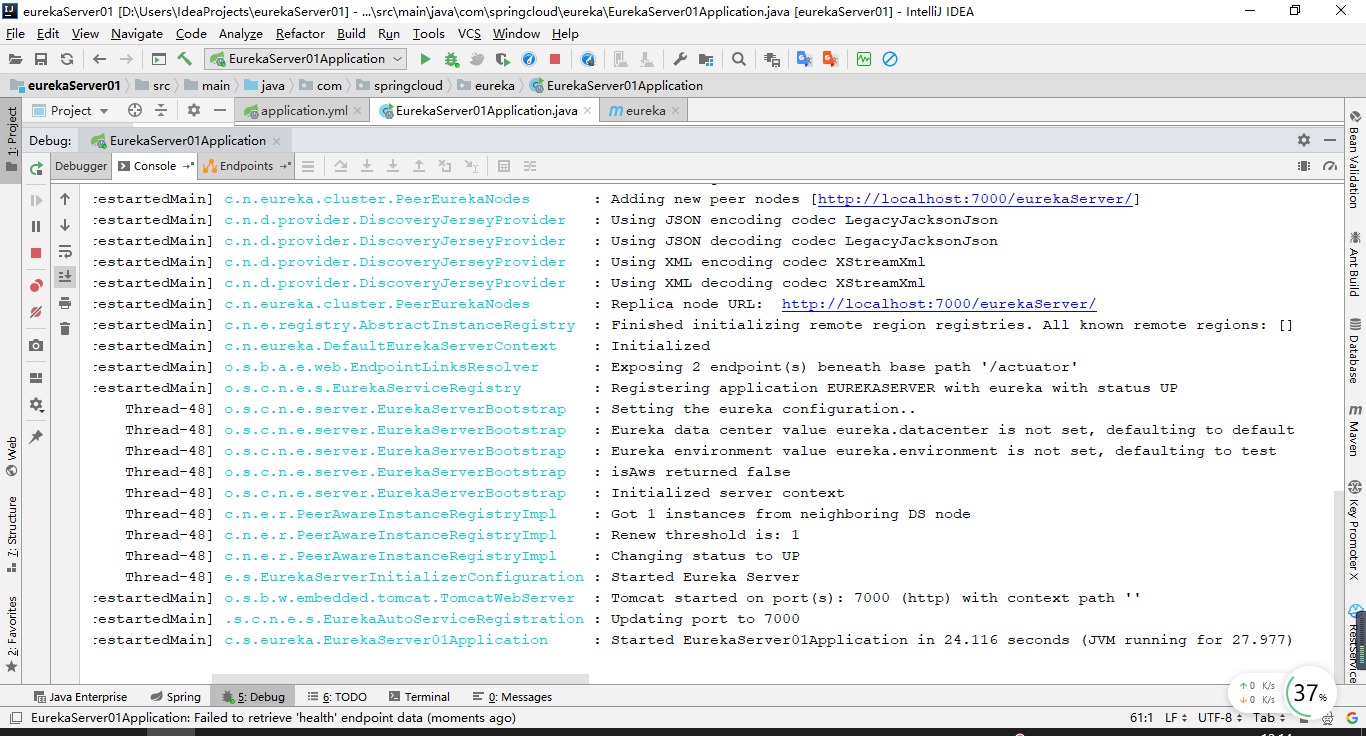
Task: Click Get thread dump camera icon
Action: [36, 345]
